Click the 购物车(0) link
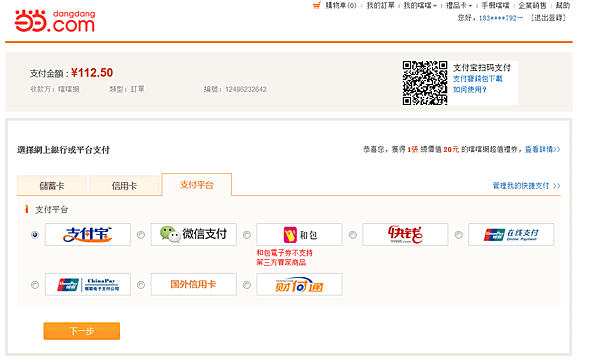 341,5
